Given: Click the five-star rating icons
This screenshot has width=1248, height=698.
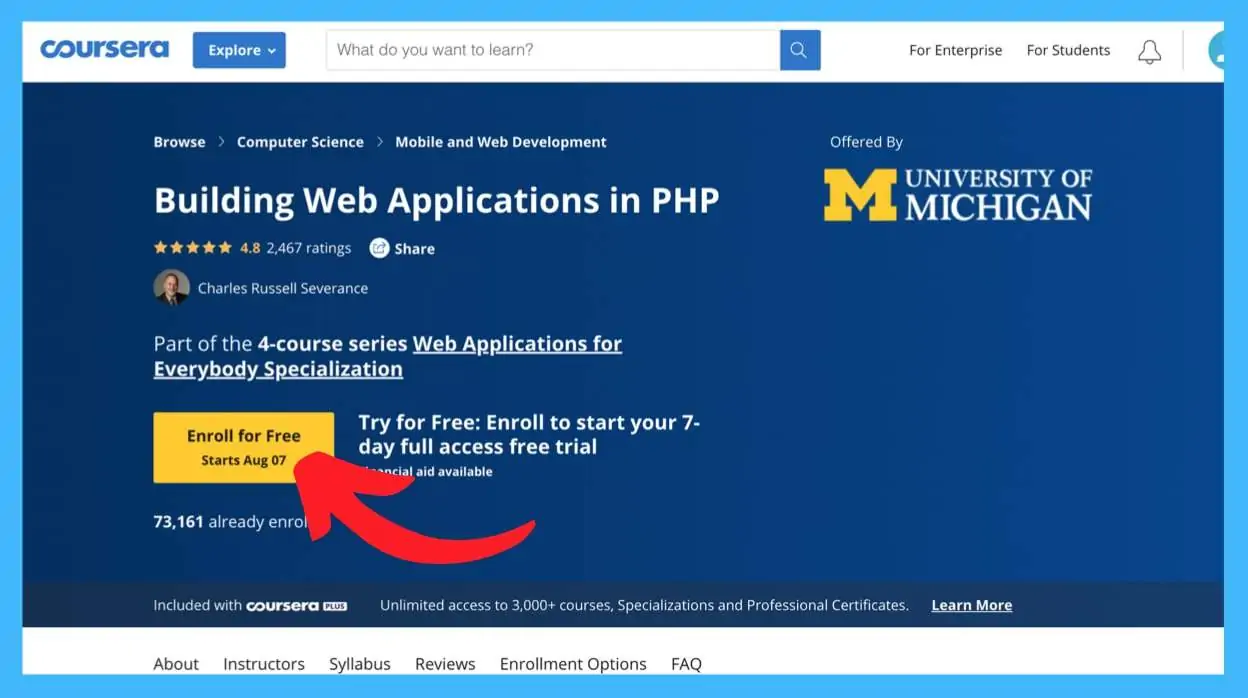Looking at the screenshot, I should click(x=193, y=248).
